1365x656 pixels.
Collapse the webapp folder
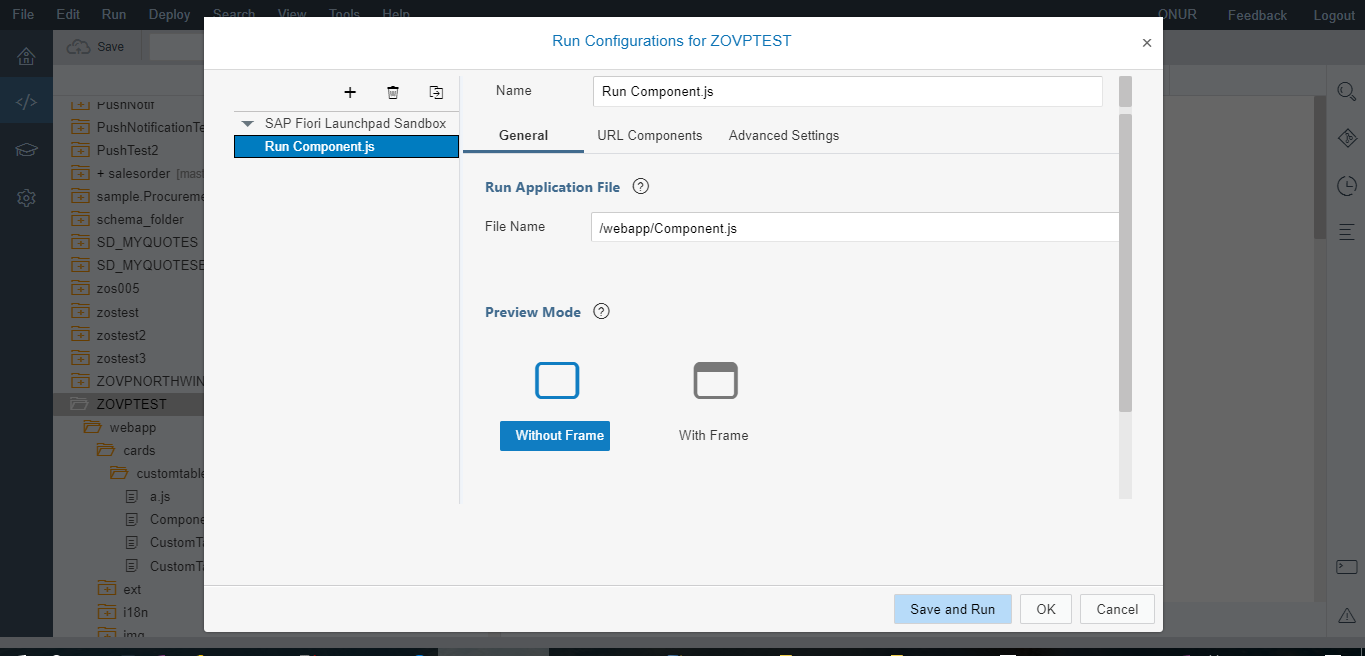92,427
